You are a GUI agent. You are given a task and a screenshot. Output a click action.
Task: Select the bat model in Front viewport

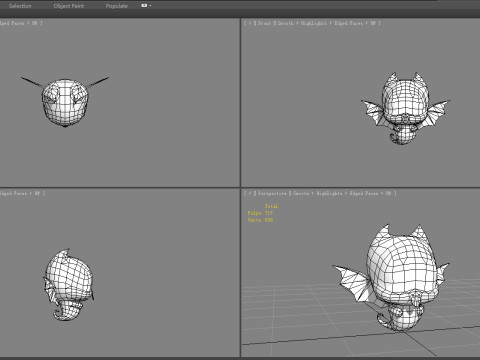coord(405,109)
